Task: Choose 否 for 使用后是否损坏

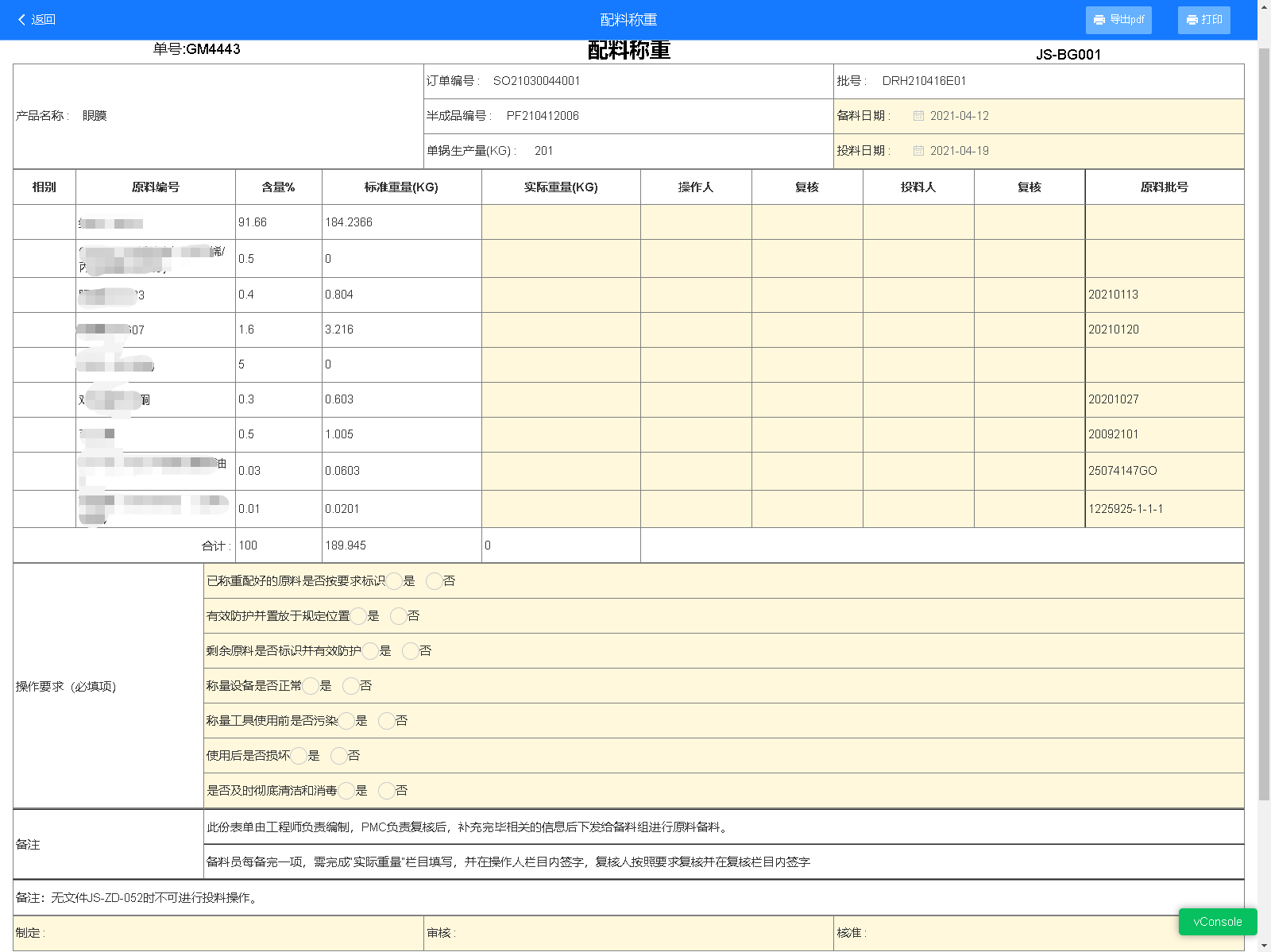Action: 339,756
